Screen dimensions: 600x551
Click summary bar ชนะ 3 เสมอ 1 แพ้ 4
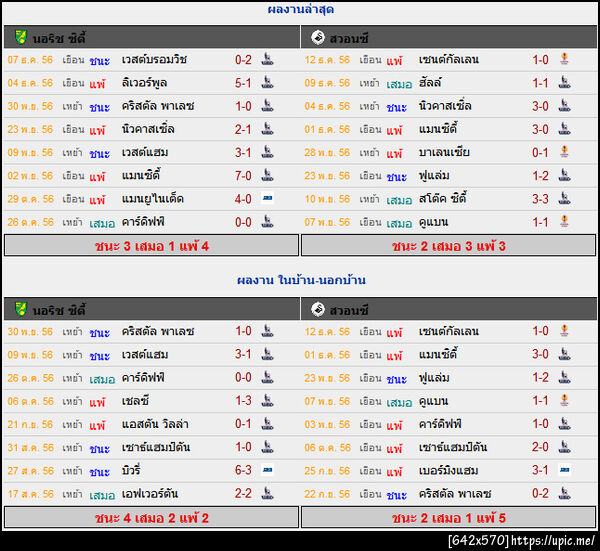tap(152, 246)
